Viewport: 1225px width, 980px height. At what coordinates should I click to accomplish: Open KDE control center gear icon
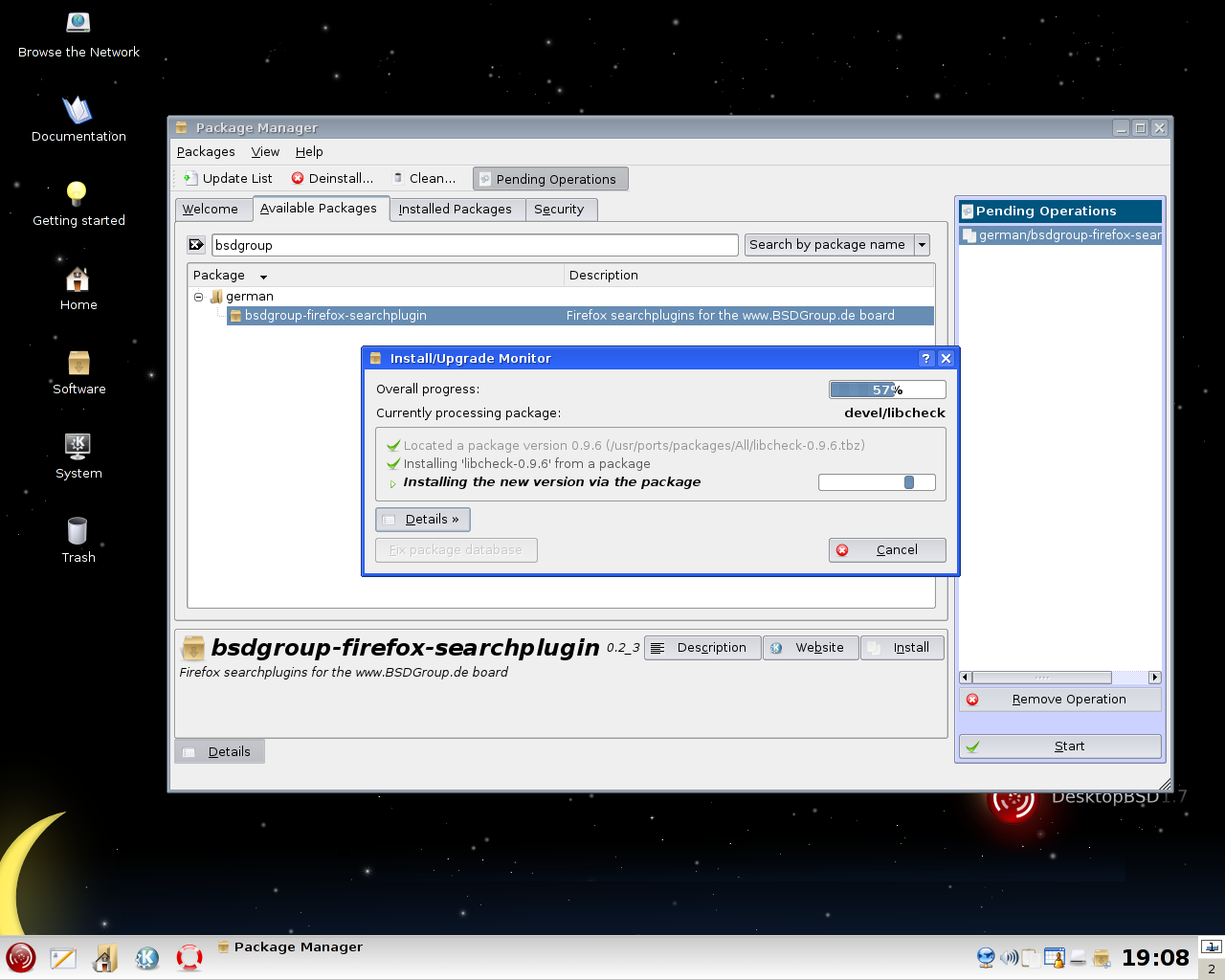[146, 958]
